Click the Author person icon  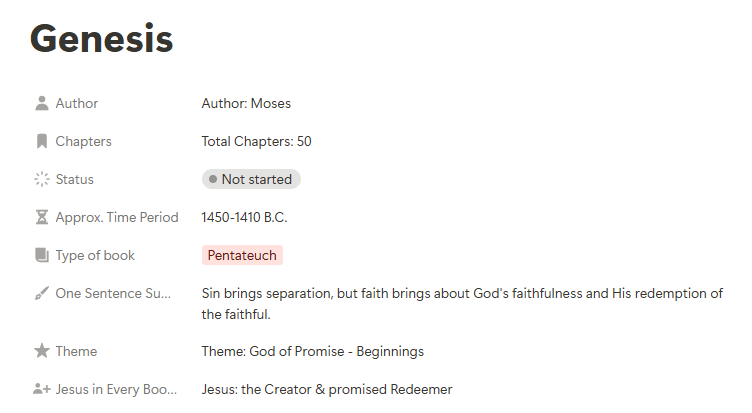[42, 103]
